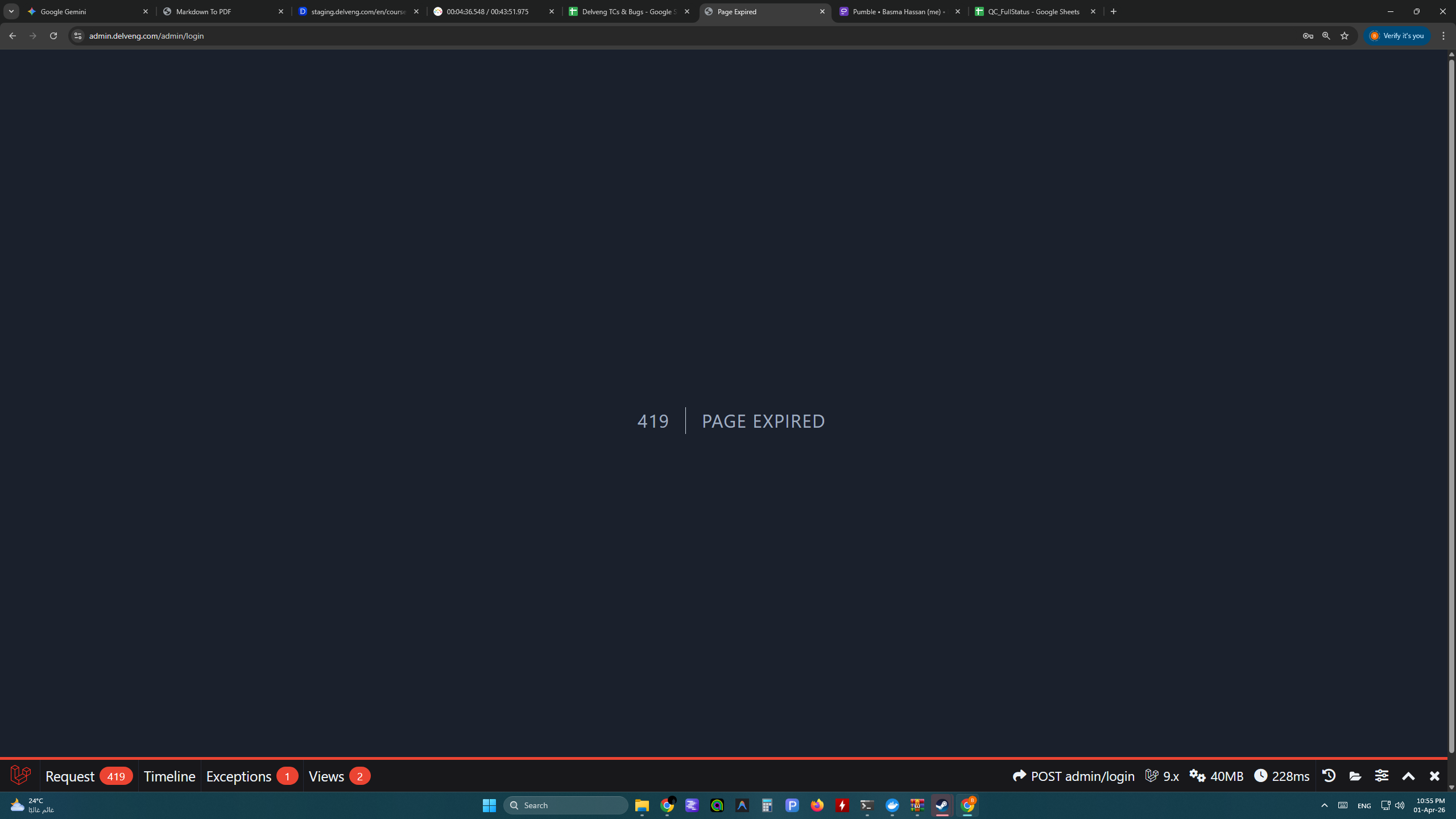
Task: Click the bookmark star icon in address bar
Action: coord(1345,36)
